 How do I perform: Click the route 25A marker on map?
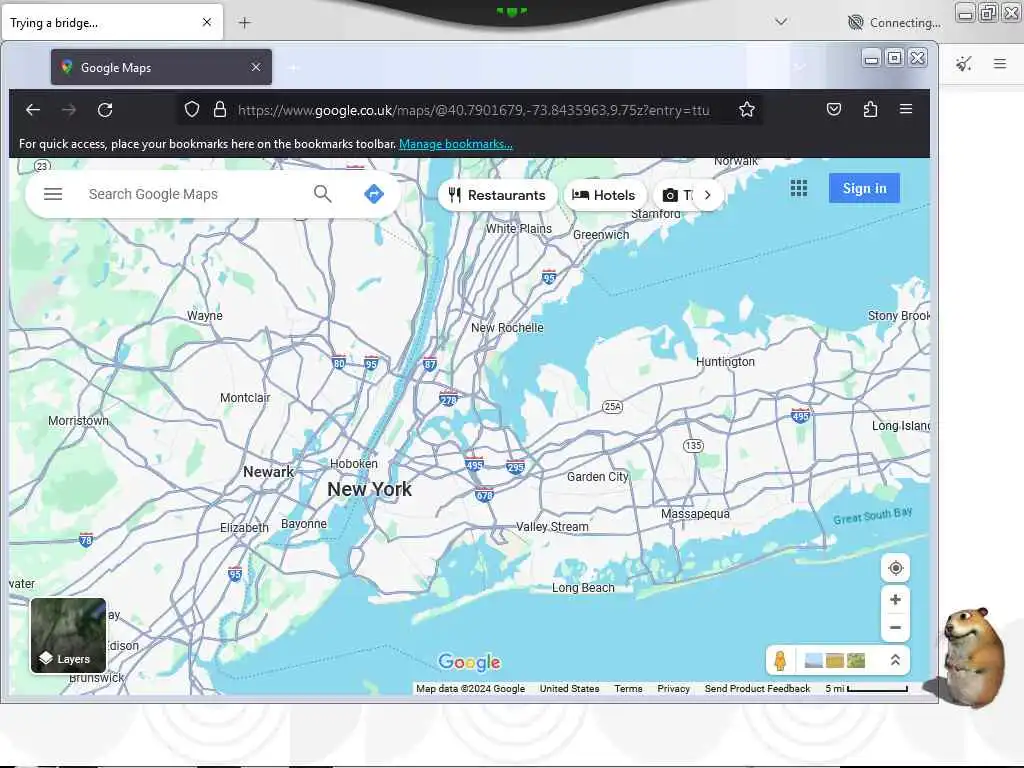[612, 406]
